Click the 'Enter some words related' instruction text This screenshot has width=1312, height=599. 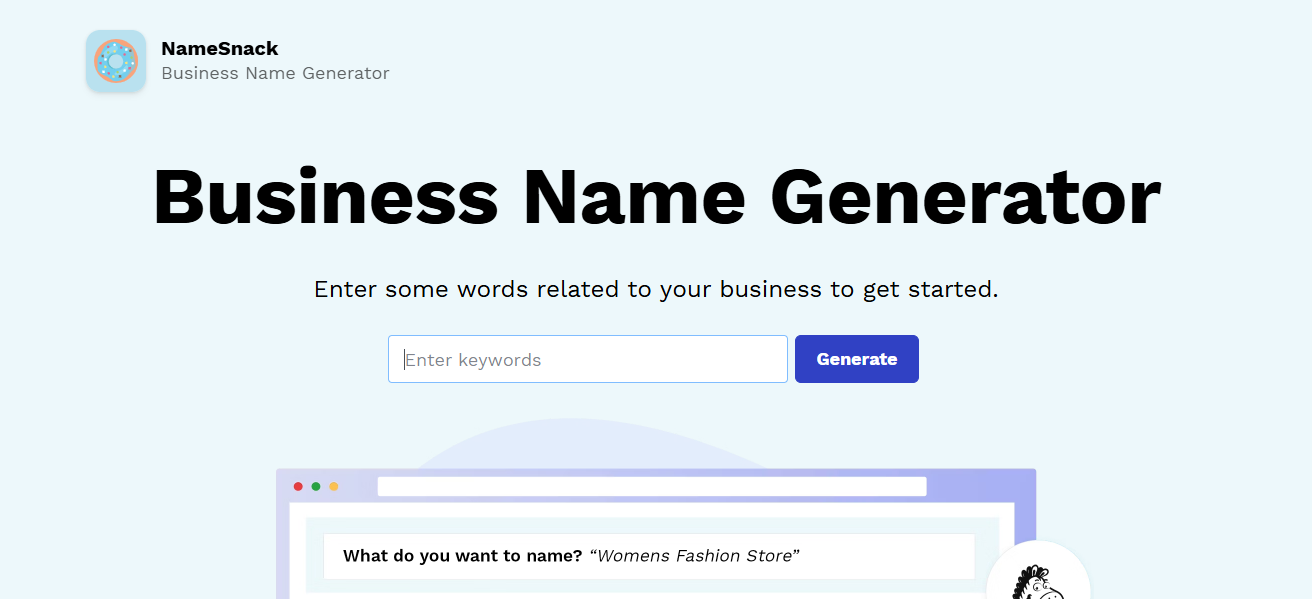pos(656,290)
